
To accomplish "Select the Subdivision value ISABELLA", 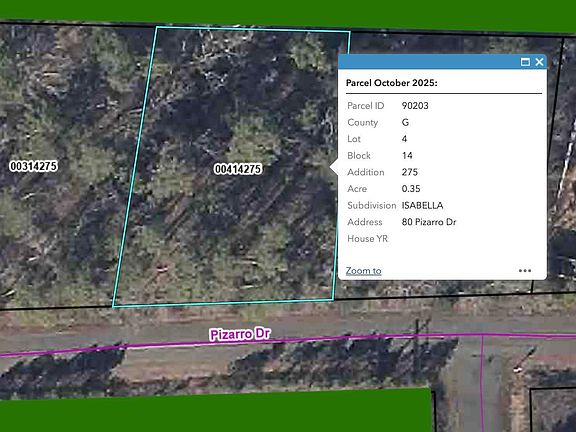I will click(x=422, y=205).
